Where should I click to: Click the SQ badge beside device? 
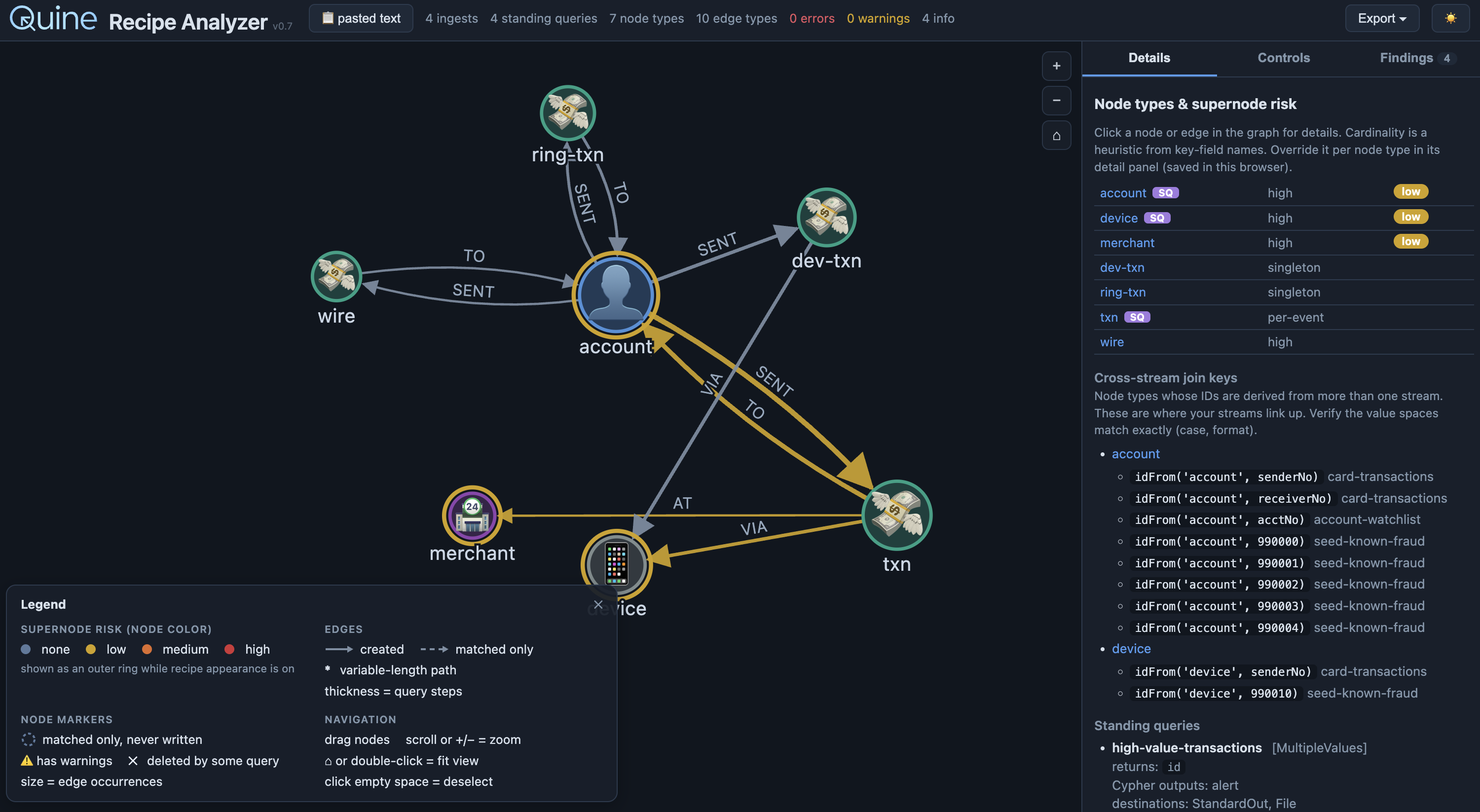point(1156,219)
